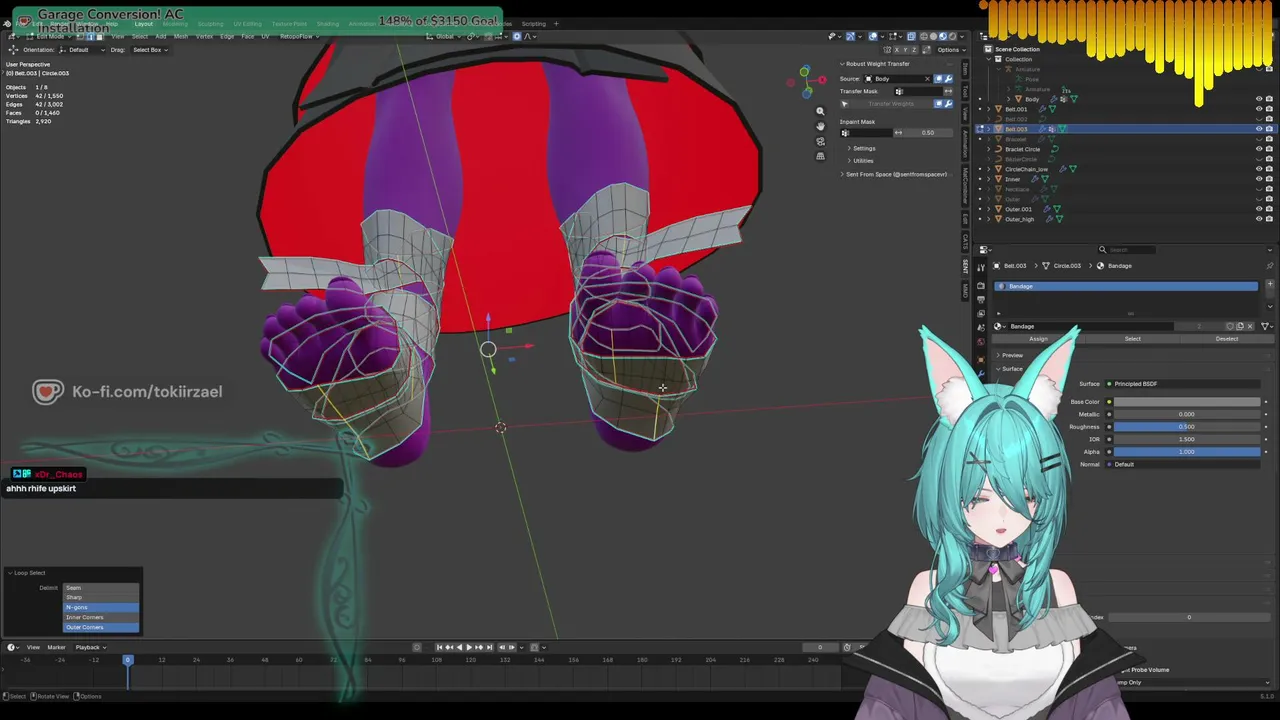1280x720 pixels.
Task: Toggle camera view icon in viewport
Action: [x=820, y=141]
